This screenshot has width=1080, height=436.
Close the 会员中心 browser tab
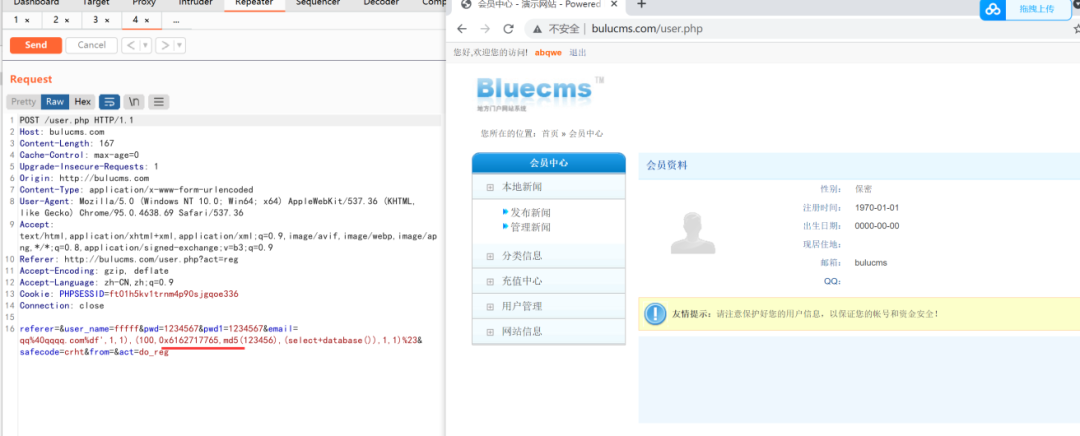612,4
